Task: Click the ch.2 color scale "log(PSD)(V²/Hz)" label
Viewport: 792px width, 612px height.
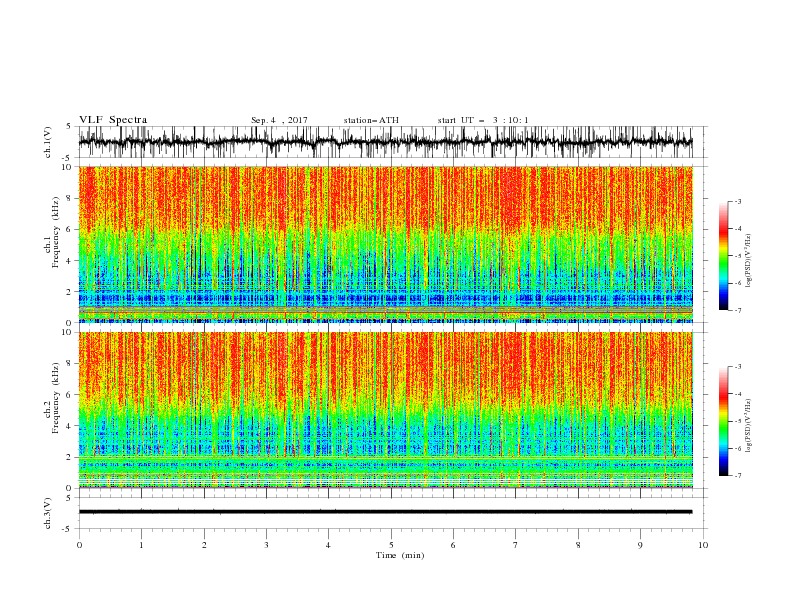Action: pyautogui.click(x=749, y=426)
